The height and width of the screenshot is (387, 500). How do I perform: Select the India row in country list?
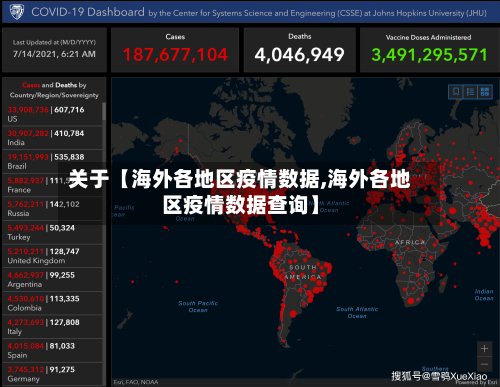(x=53, y=138)
